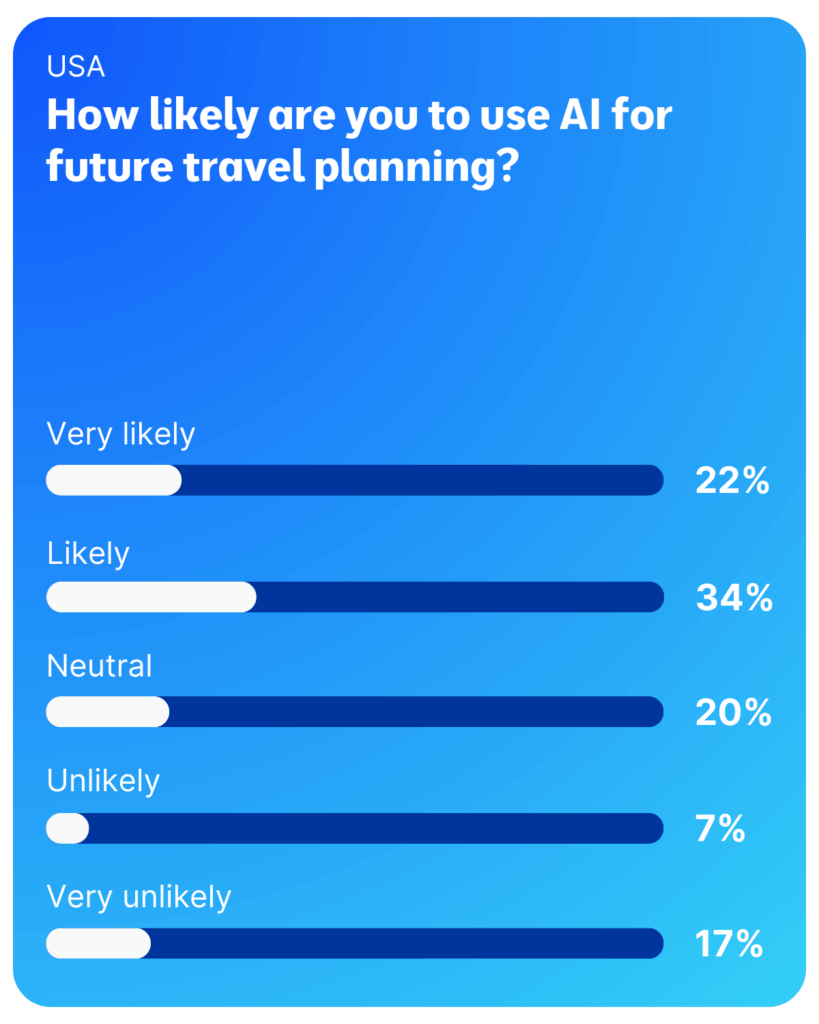Image resolution: width=819 pixels, height=1024 pixels.
Task: Click the white filled part of the 'Neutral' bar
Action: coord(108,712)
